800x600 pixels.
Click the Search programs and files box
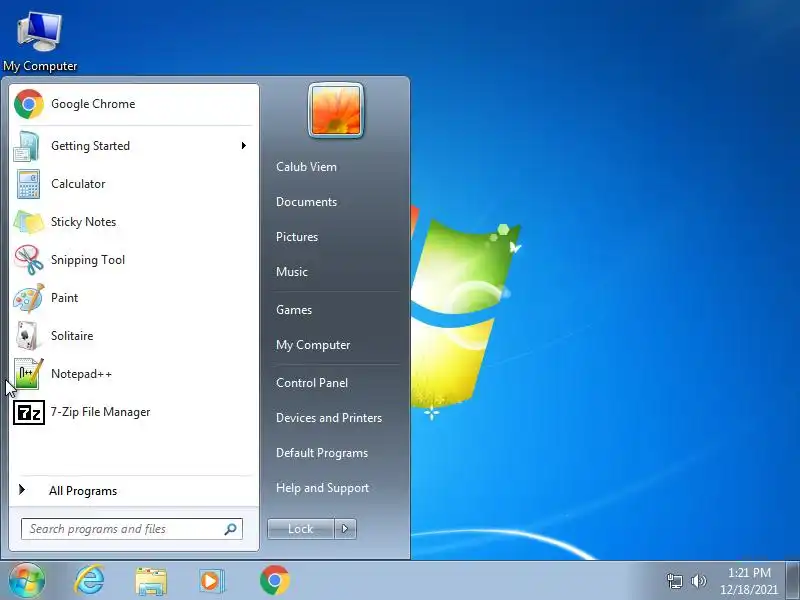coord(132,529)
